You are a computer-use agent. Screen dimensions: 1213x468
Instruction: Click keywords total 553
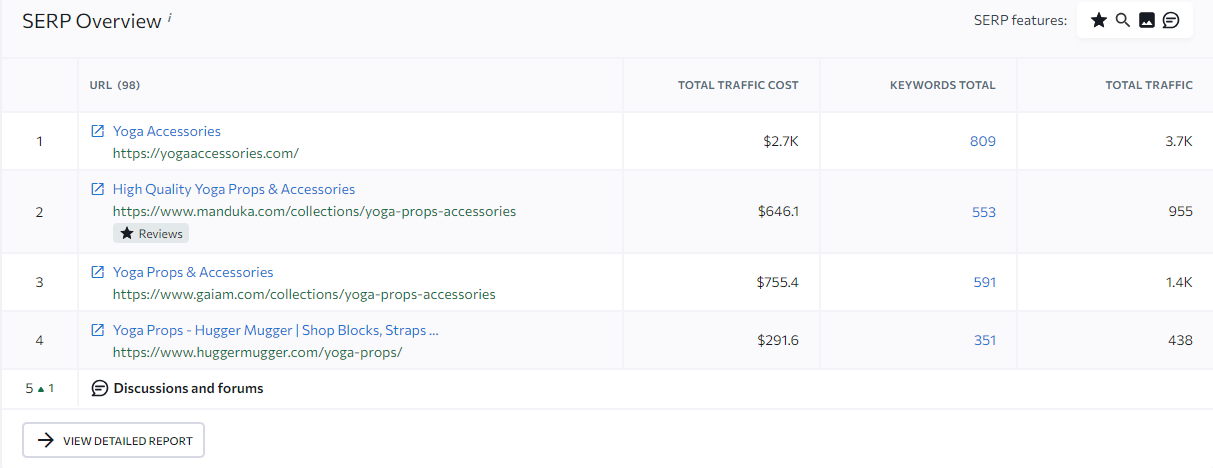point(984,212)
